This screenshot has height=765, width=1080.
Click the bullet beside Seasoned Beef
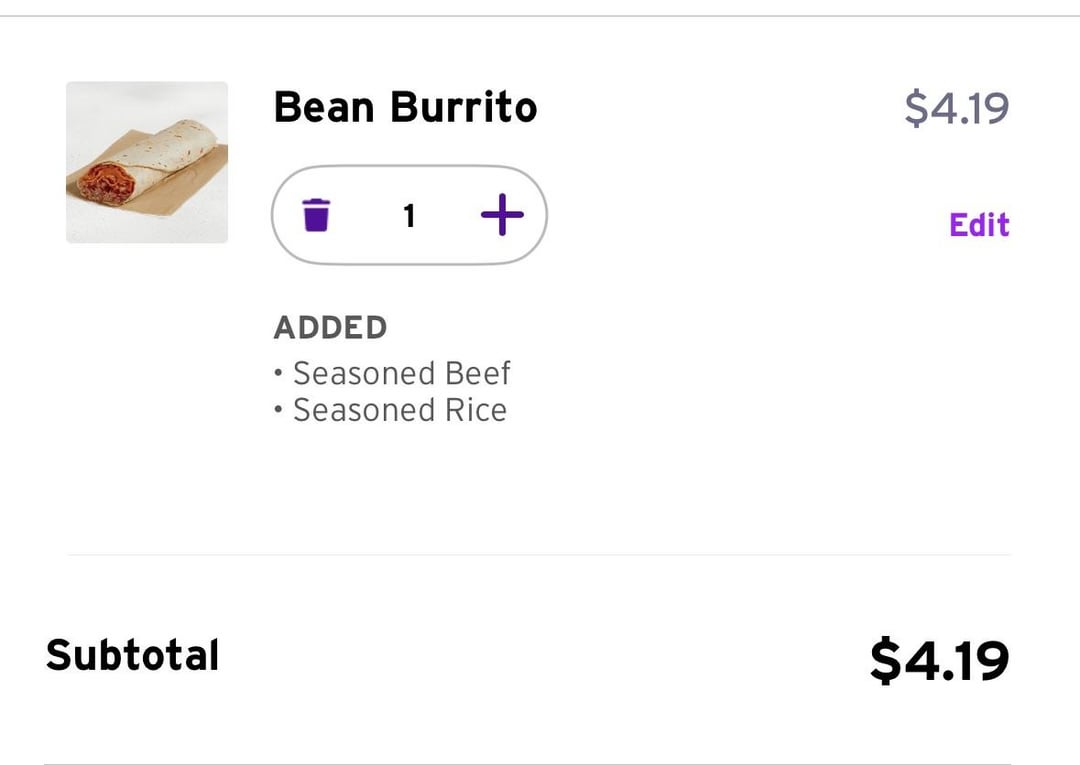click(278, 375)
